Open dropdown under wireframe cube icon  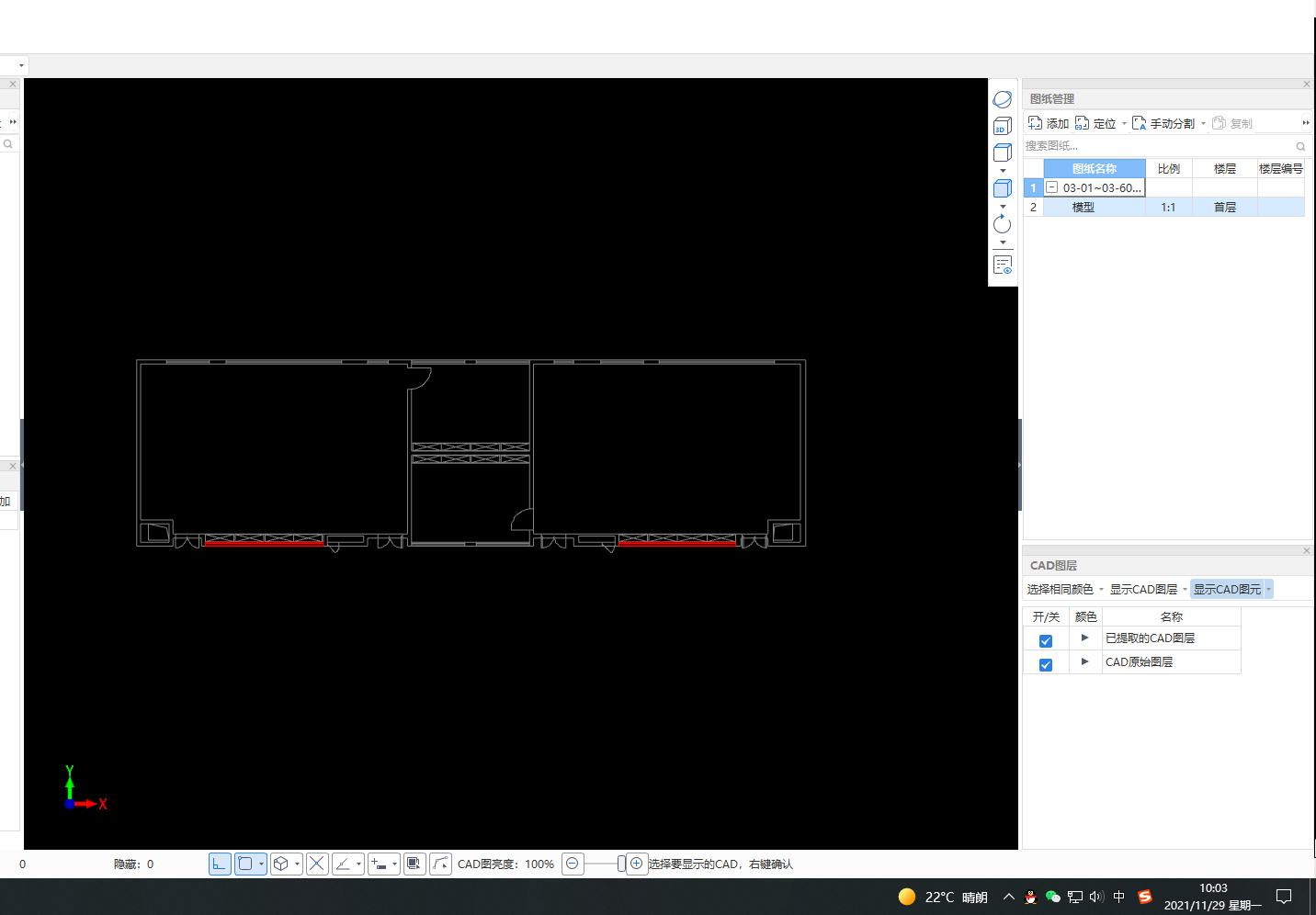1003,171
